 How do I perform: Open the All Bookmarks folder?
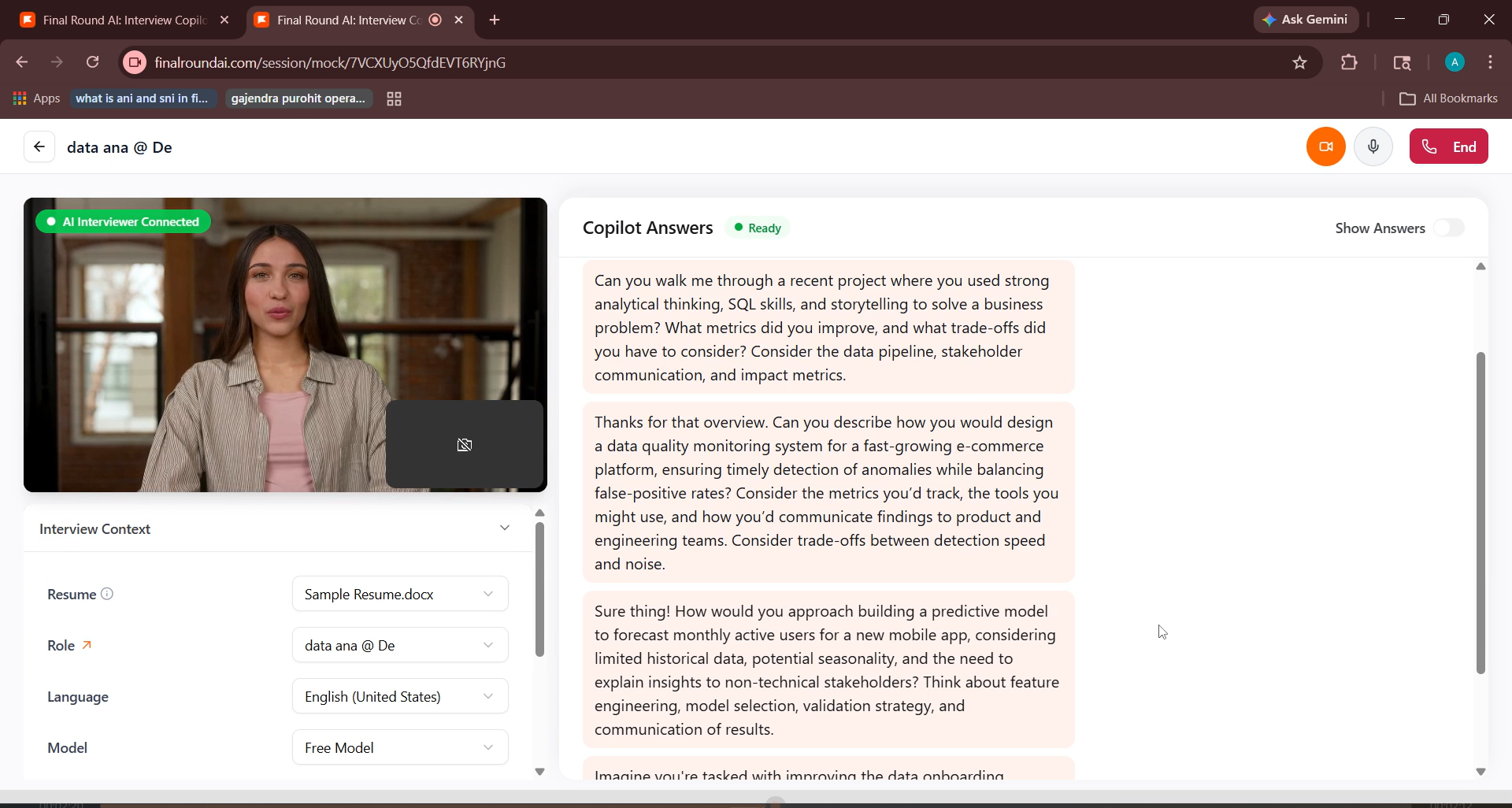(1448, 98)
